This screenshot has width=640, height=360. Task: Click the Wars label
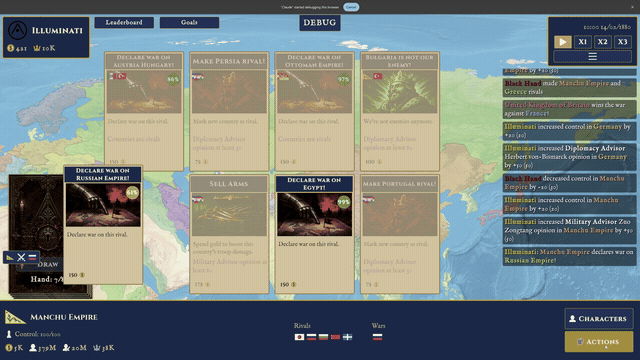378,326
